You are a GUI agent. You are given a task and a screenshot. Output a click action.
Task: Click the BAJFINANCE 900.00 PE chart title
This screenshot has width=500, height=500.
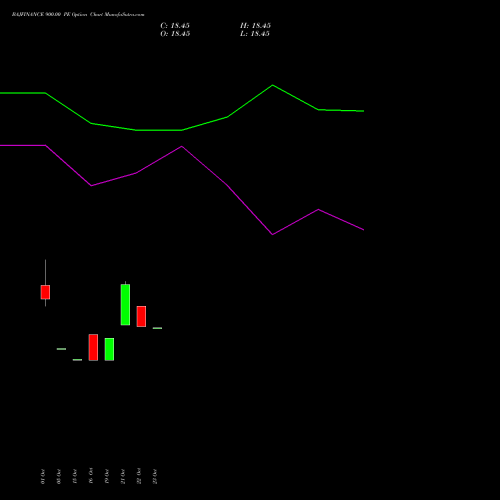[x=78, y=15]
